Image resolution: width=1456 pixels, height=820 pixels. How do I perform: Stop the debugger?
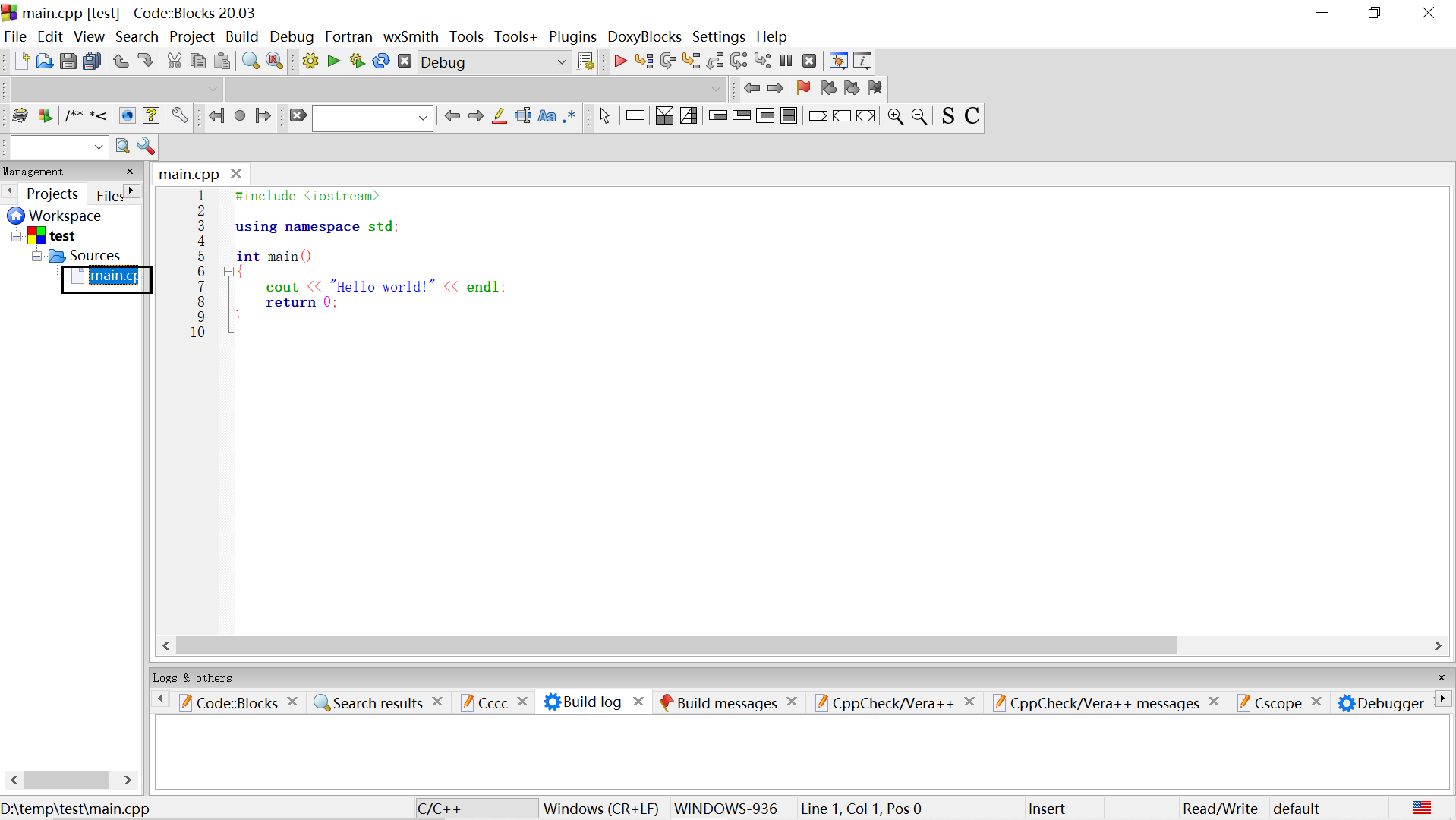point(810,61)
